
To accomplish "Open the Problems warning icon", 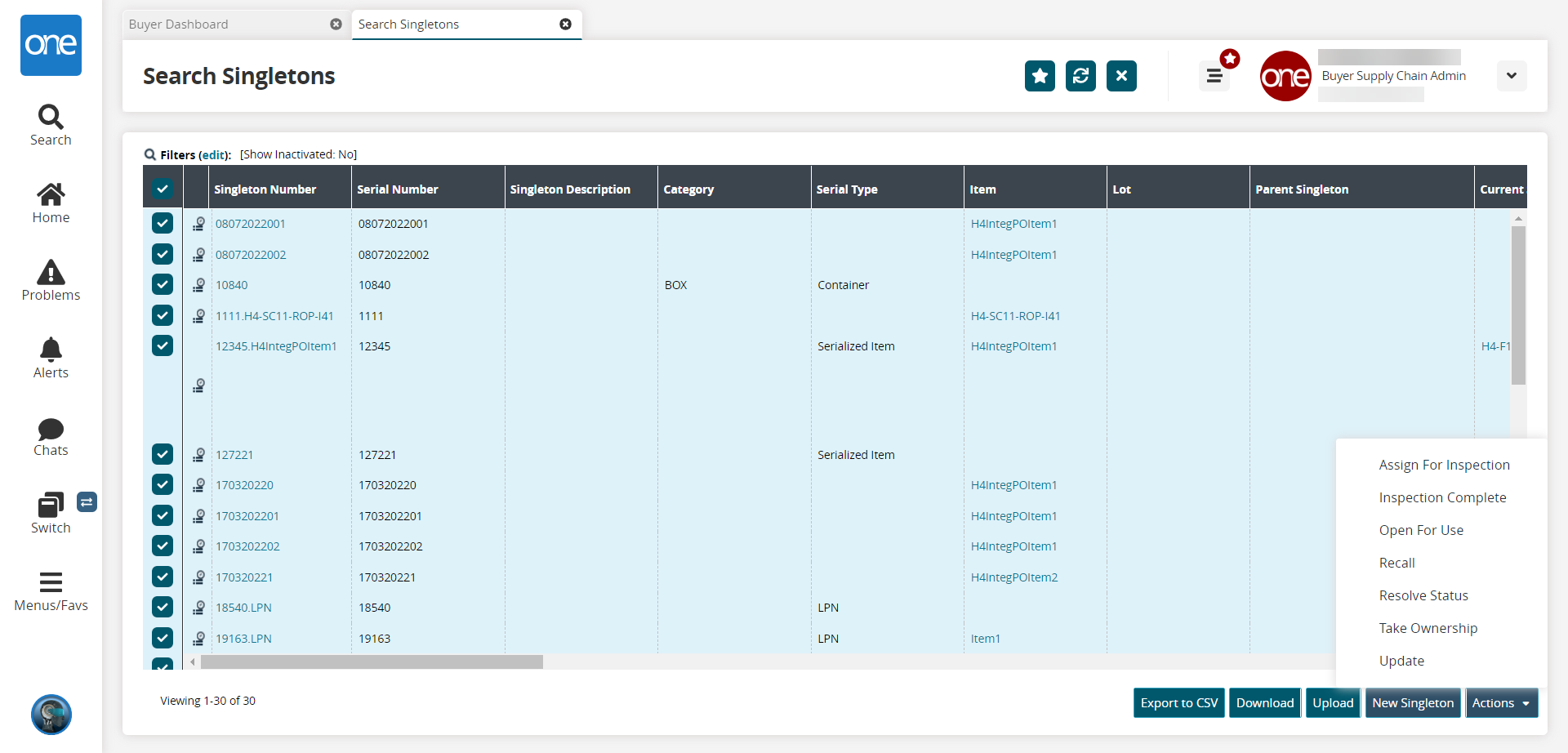I will coord(51,273).
